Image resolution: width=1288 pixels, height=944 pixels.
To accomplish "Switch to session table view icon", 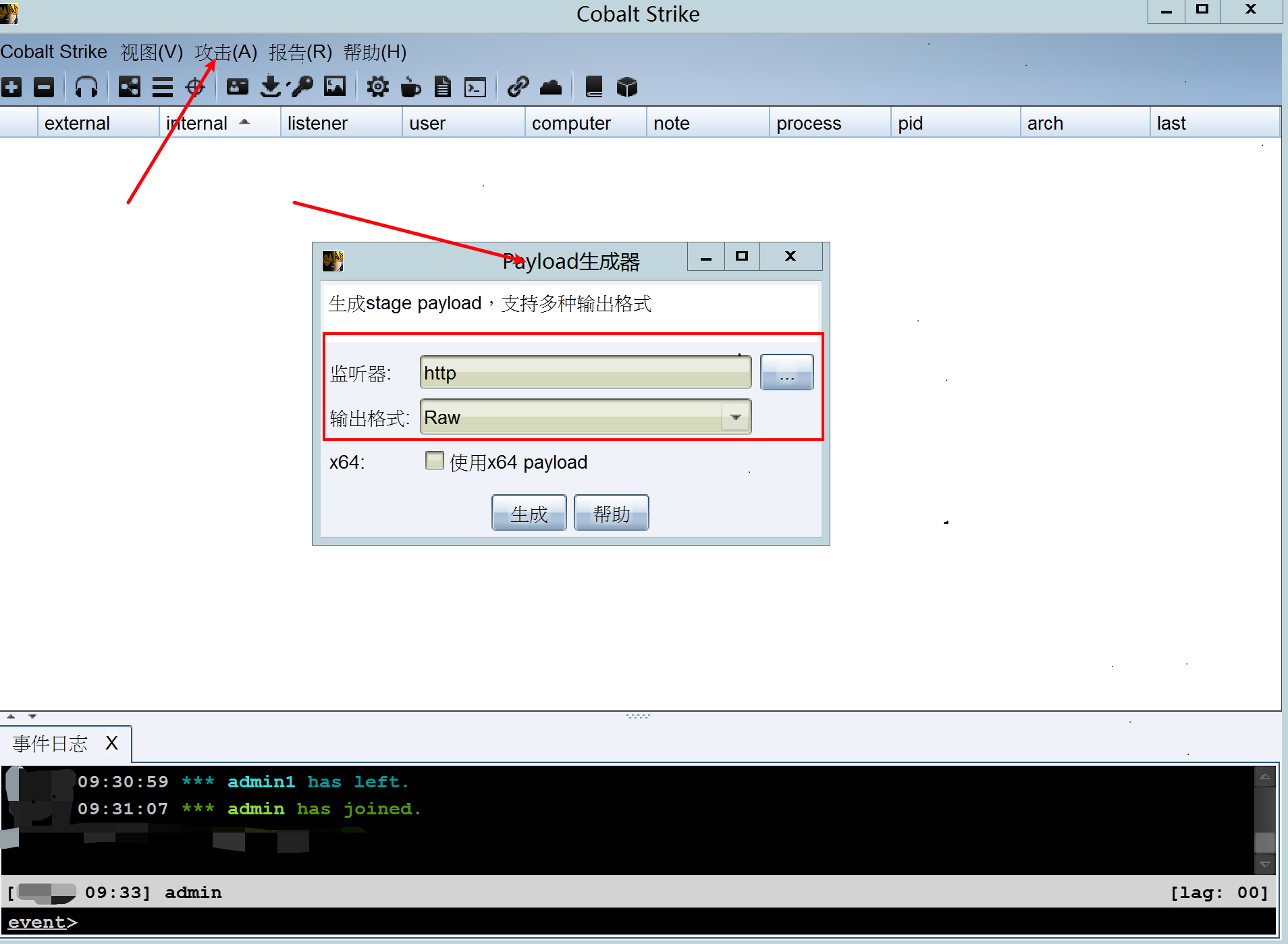I will [163, 87].
